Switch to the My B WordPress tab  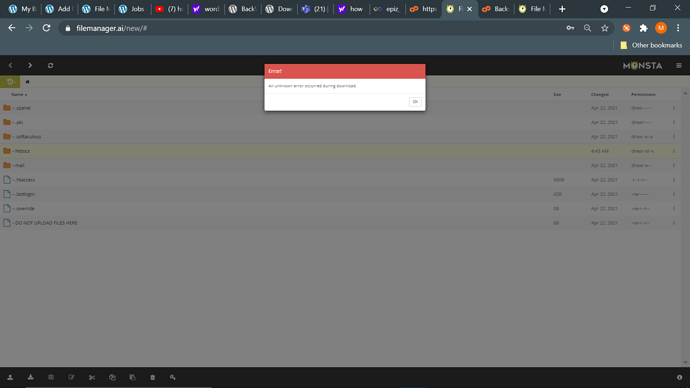click(22, 9)
